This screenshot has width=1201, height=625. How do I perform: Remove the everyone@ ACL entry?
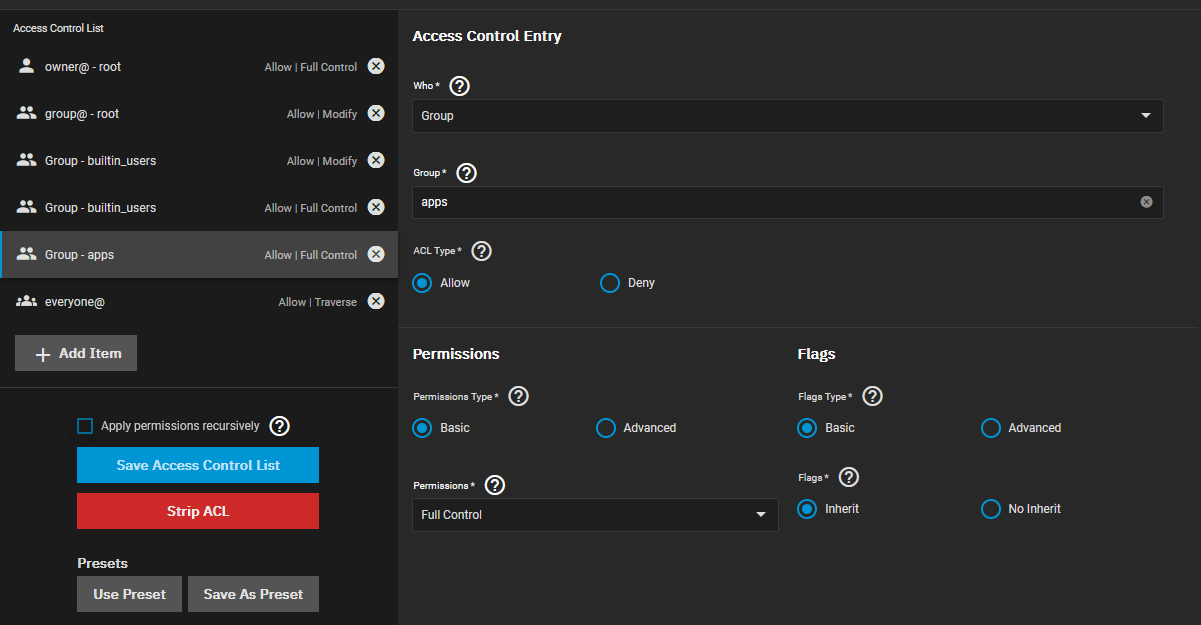376,301
